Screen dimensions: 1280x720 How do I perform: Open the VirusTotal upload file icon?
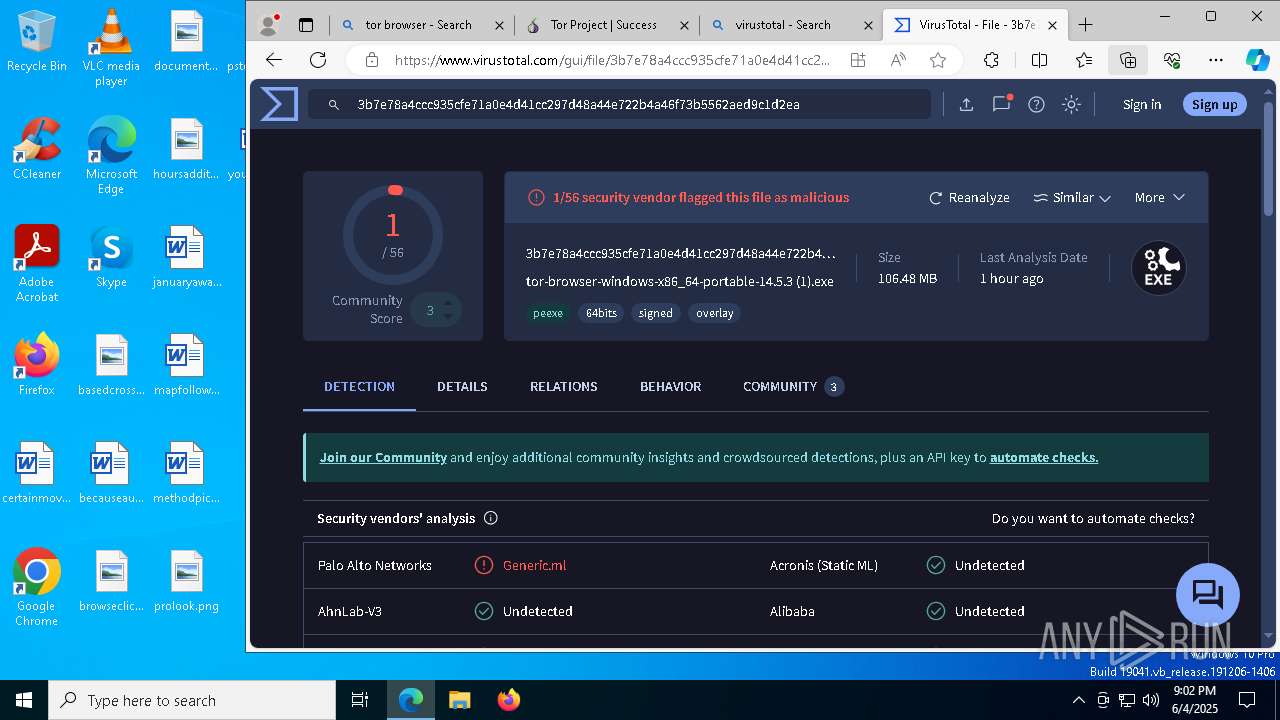click(966, 104)
